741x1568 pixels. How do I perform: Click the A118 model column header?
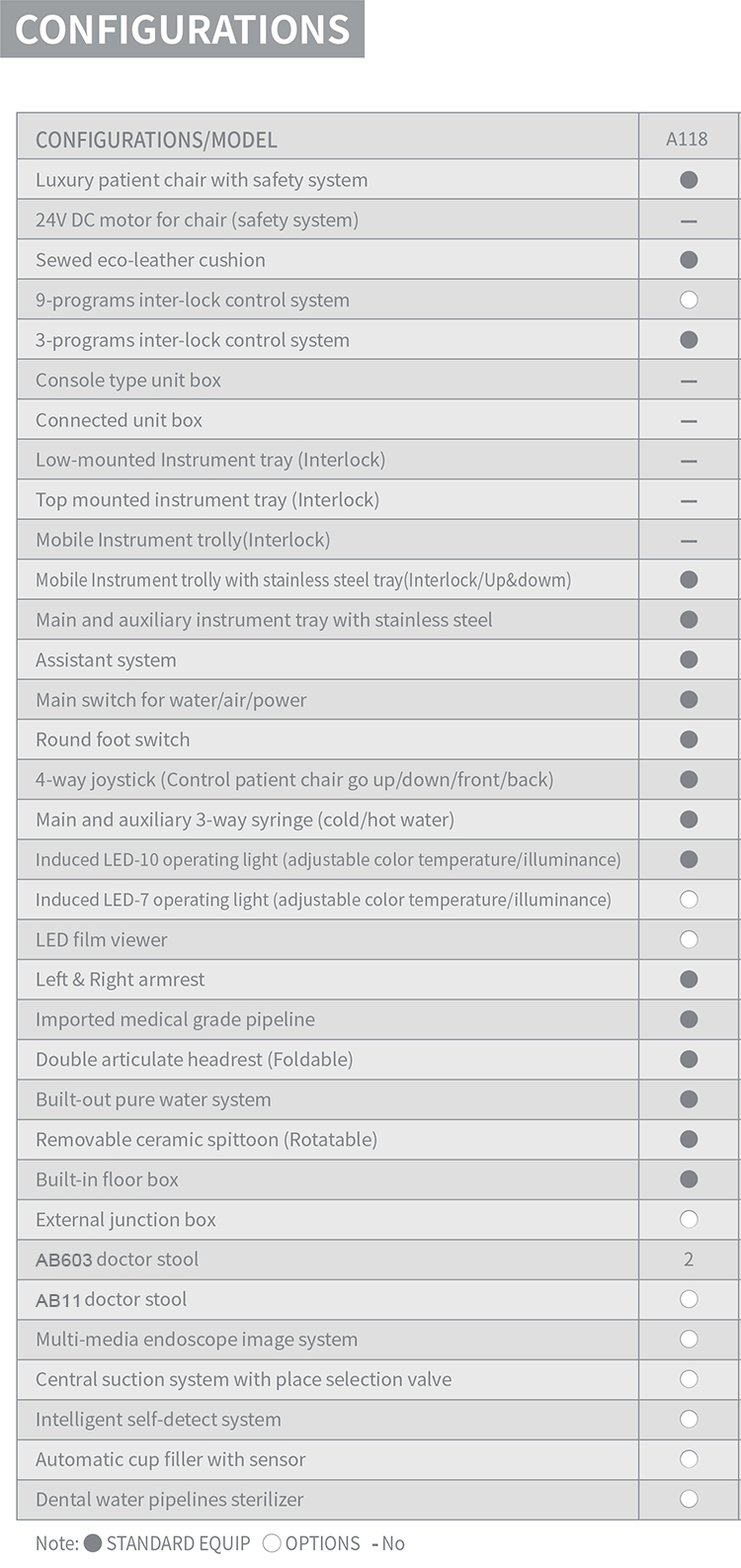click(x=687, y=139)
